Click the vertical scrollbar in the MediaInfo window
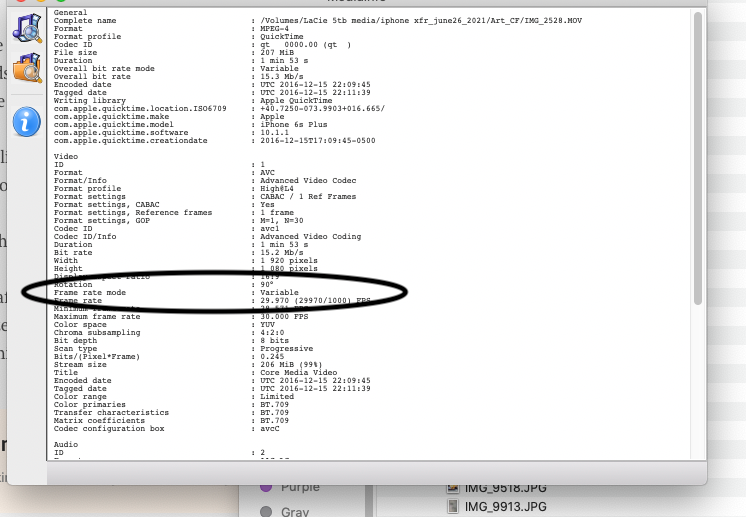This screenshot has height=517, width=746. (x=697, y=158)
